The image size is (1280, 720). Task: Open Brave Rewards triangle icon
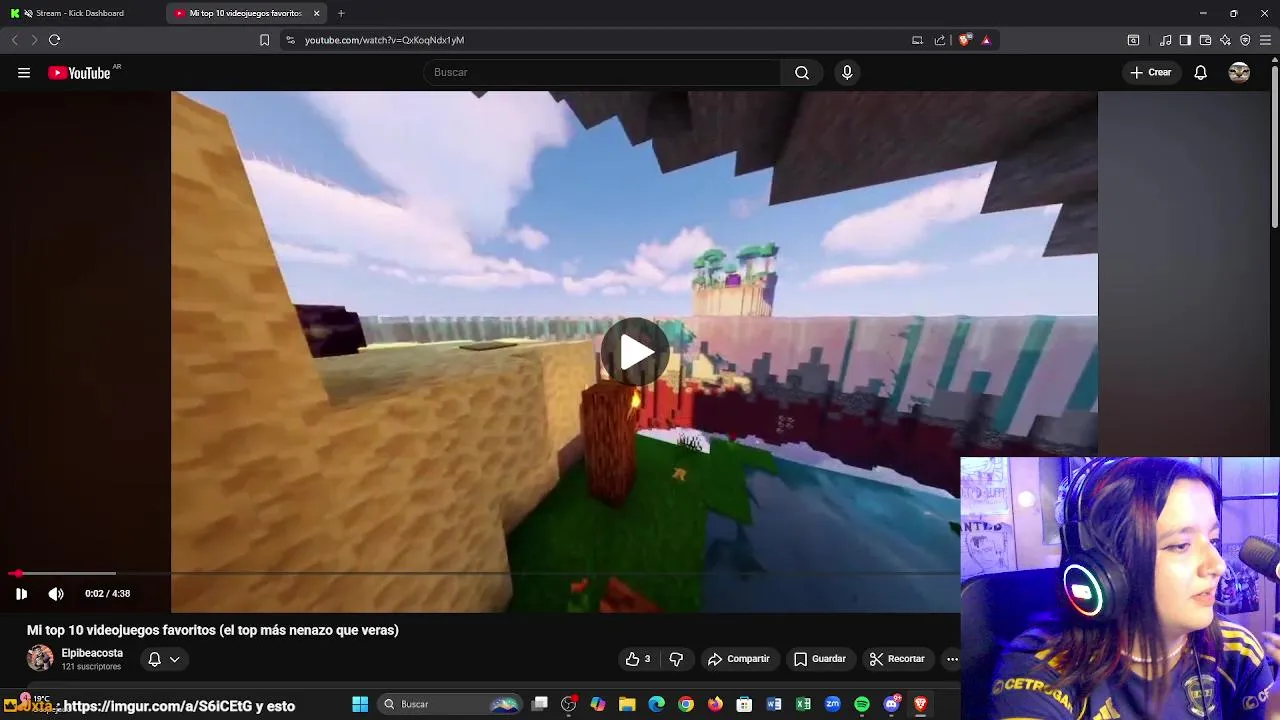click(986, 40)
